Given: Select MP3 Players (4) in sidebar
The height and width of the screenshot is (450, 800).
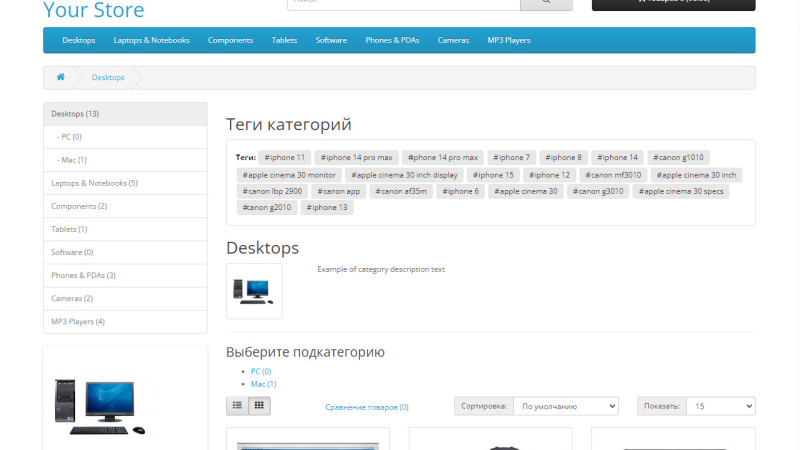Looking at the screenshot, I should click(x=126, y=321).
